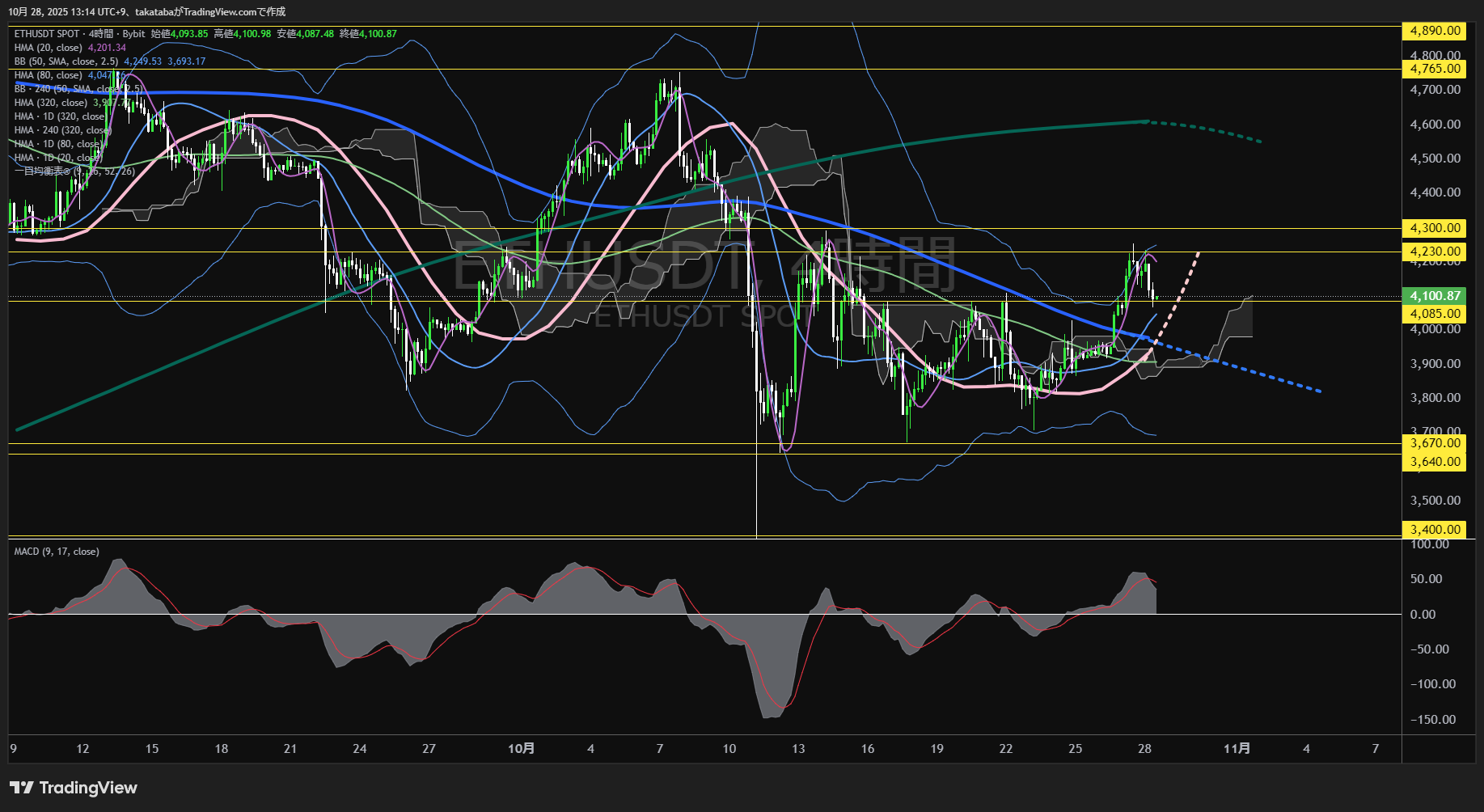Select the HMA (320, close) legend entry
Screen dimensions: 1484x812
[x=50, y=103]
